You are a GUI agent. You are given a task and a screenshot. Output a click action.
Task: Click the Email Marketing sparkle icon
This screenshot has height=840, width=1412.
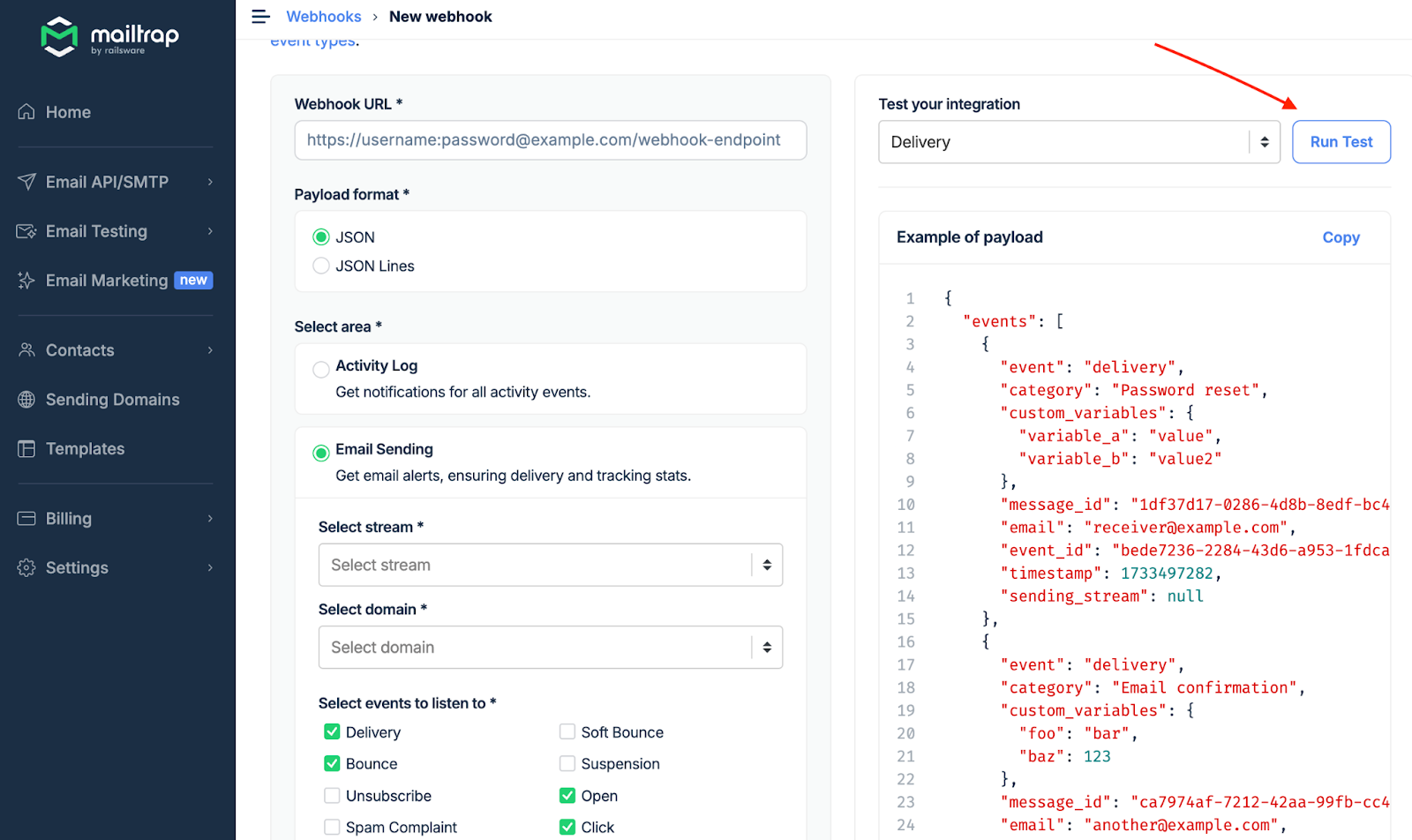point(26,281)
